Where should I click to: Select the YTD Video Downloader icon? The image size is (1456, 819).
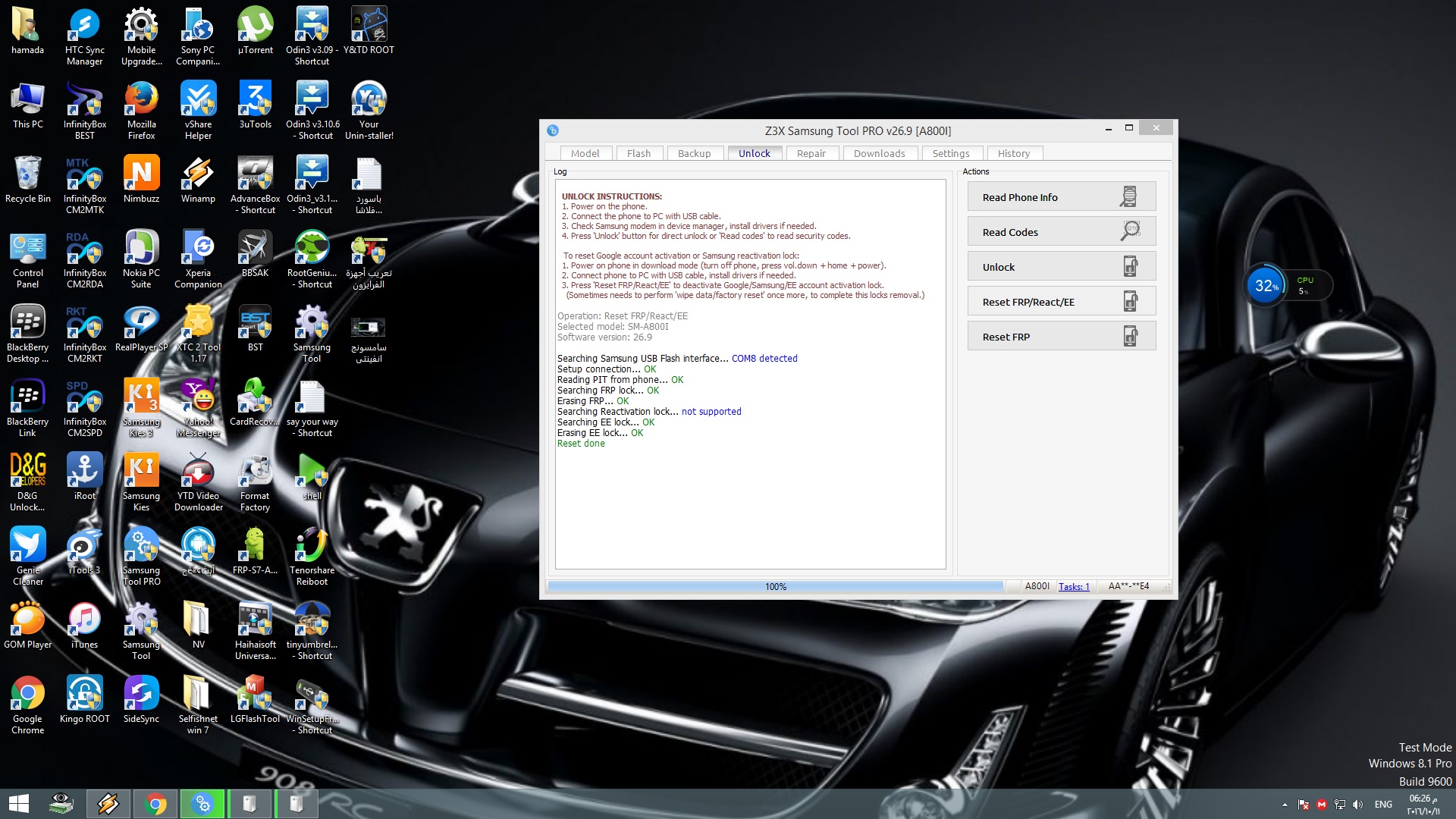pos(198,483)
